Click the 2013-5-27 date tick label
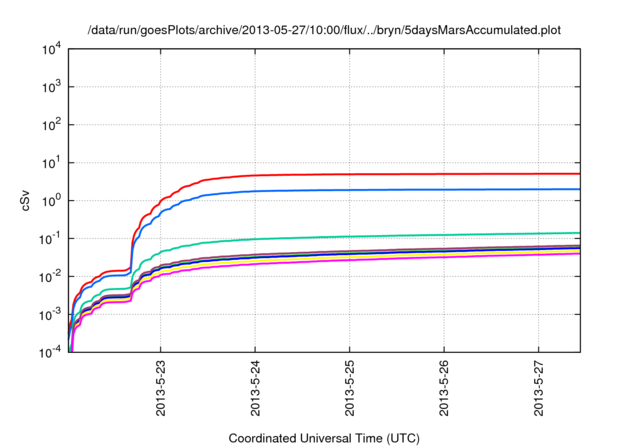Screen dimensions: 640x448 coord(539,388)
